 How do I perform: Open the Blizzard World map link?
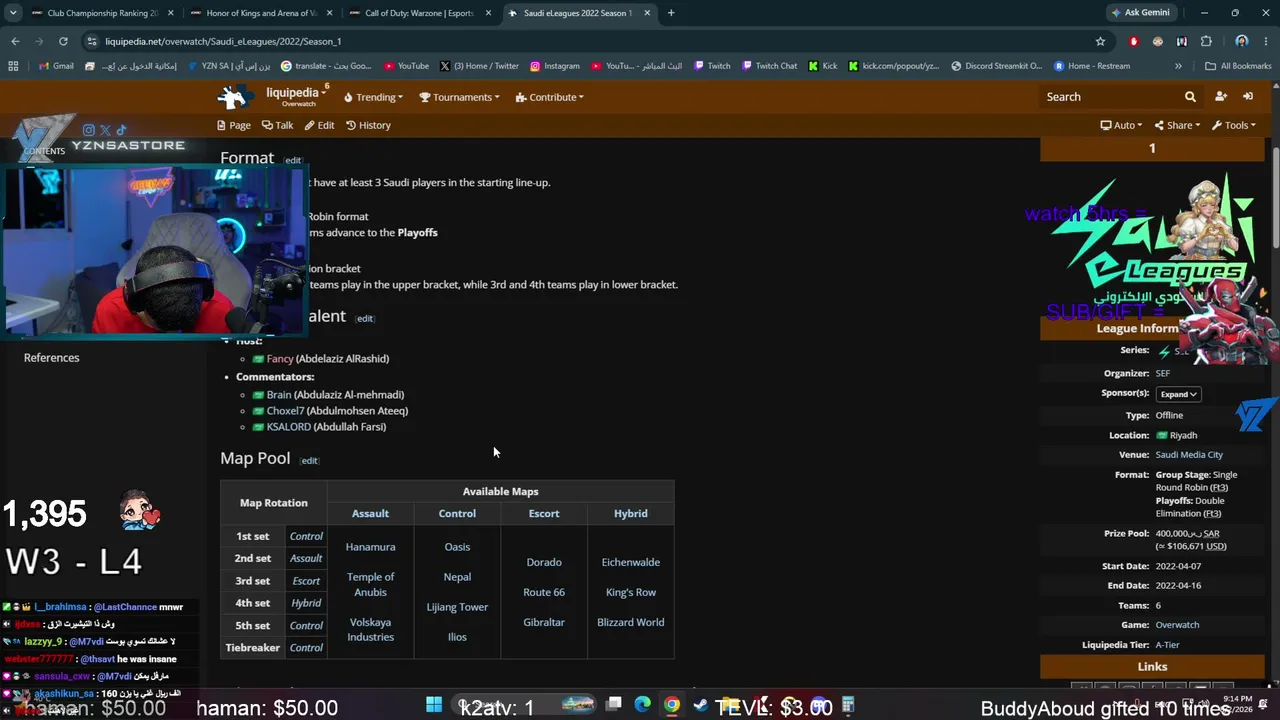point(631,622)
